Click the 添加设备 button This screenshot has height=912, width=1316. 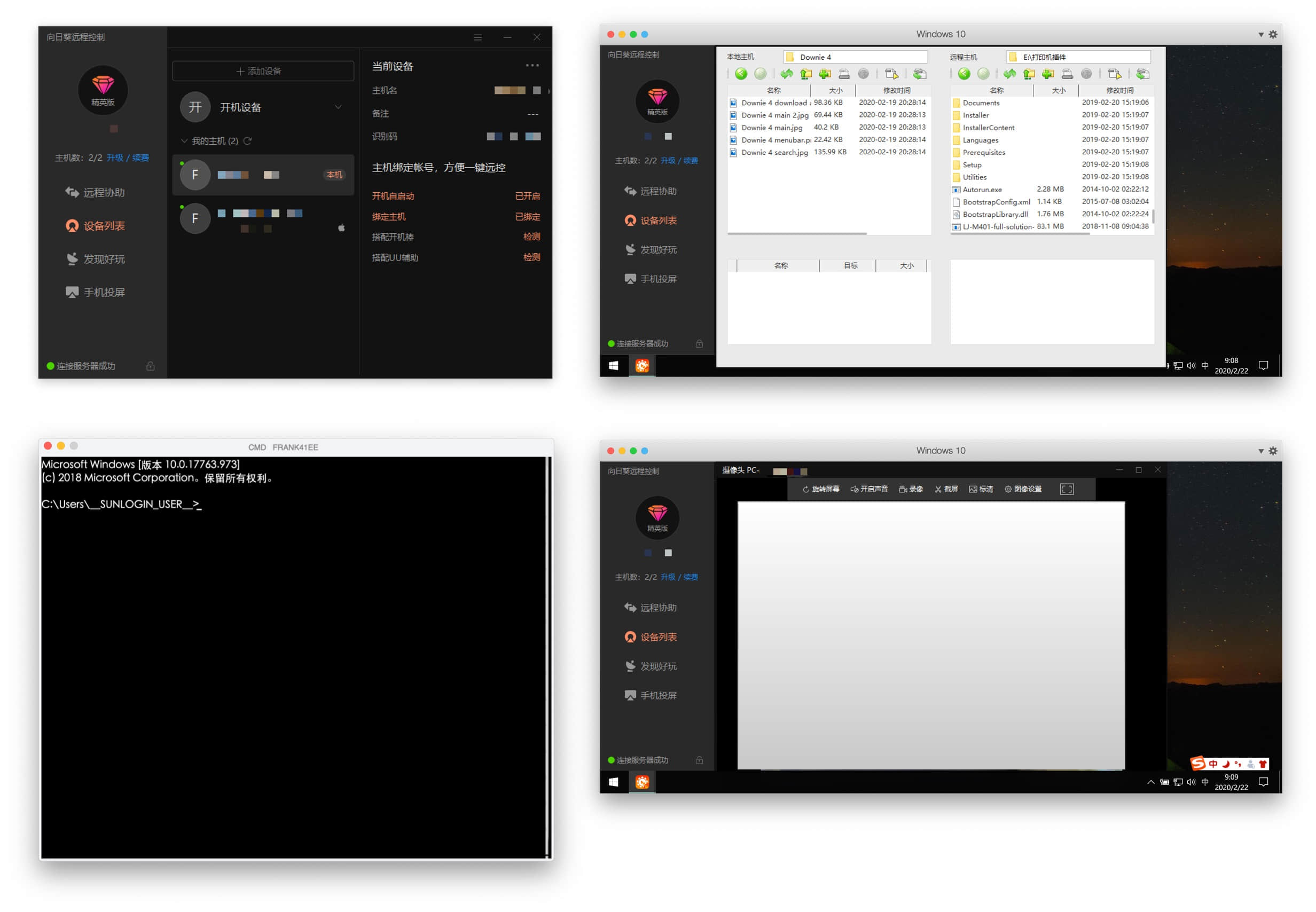[263, 71]
